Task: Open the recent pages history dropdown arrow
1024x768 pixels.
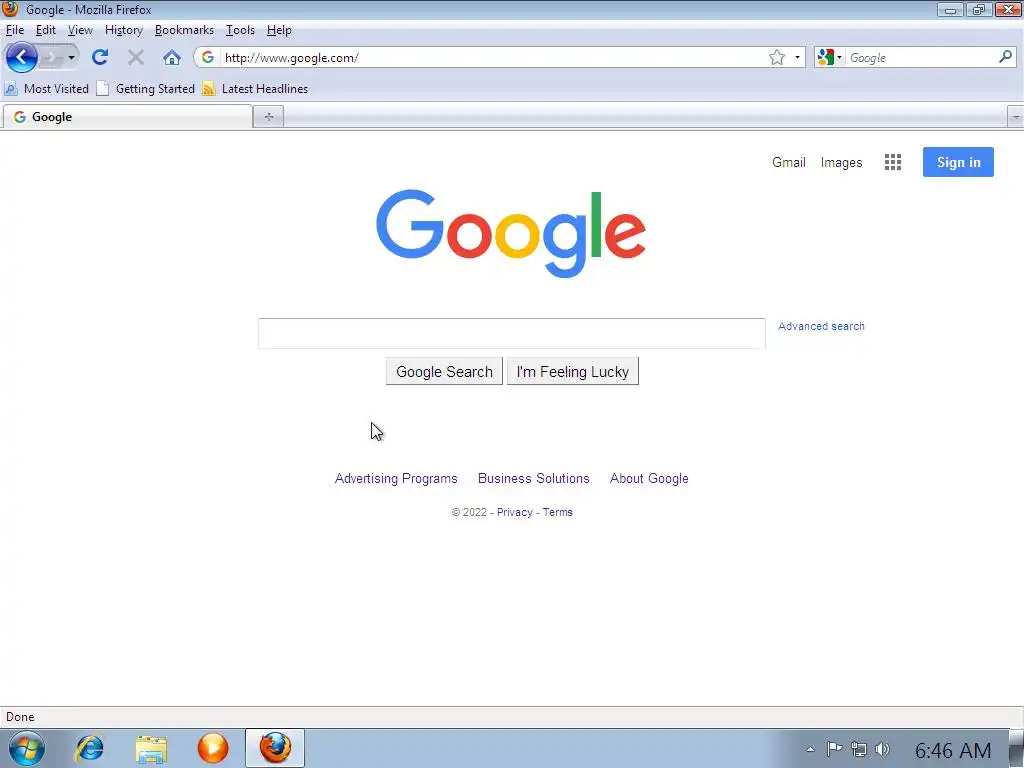Action: click(71, 57)
